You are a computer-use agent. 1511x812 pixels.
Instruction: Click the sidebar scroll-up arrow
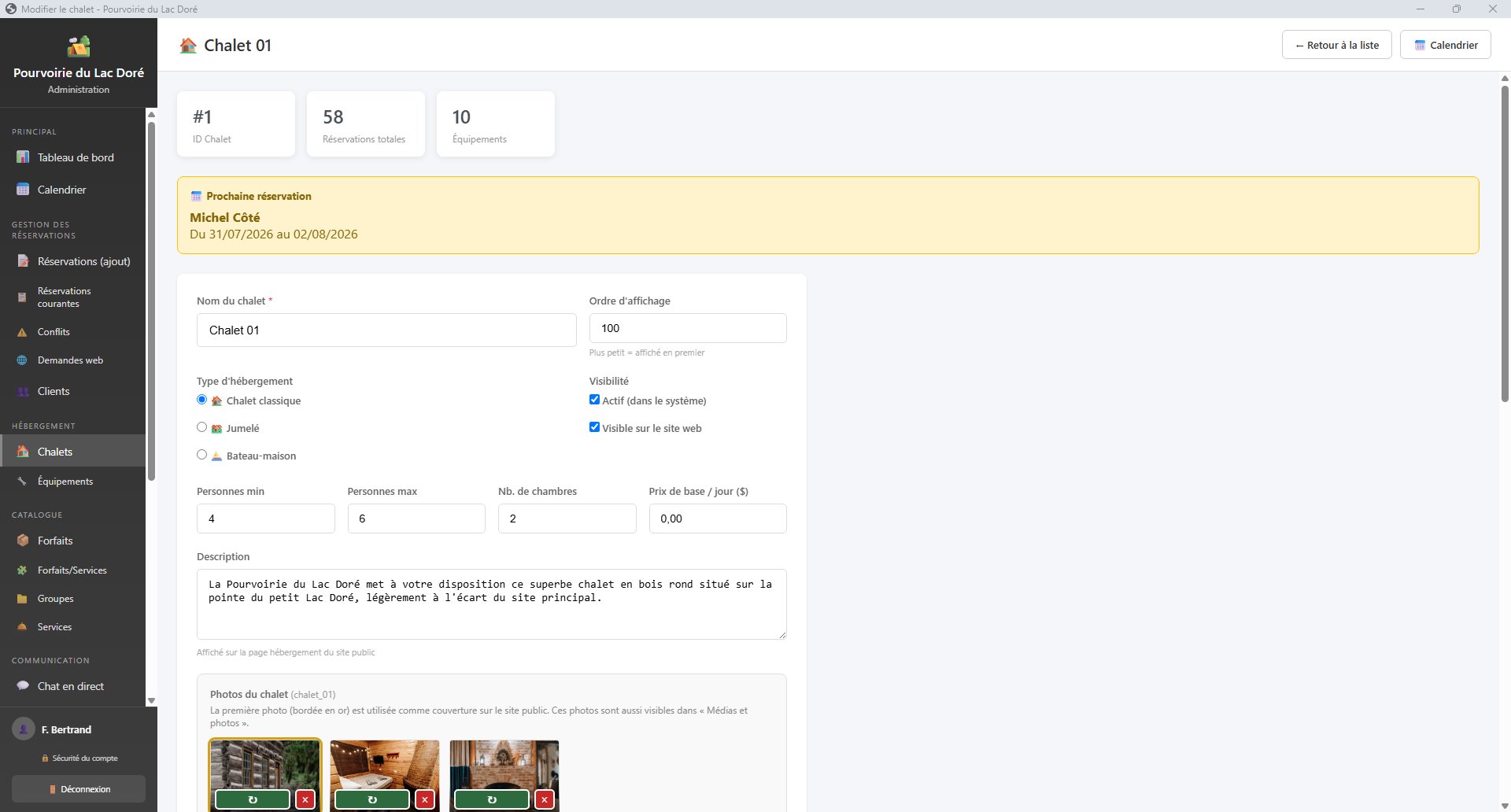151,115
